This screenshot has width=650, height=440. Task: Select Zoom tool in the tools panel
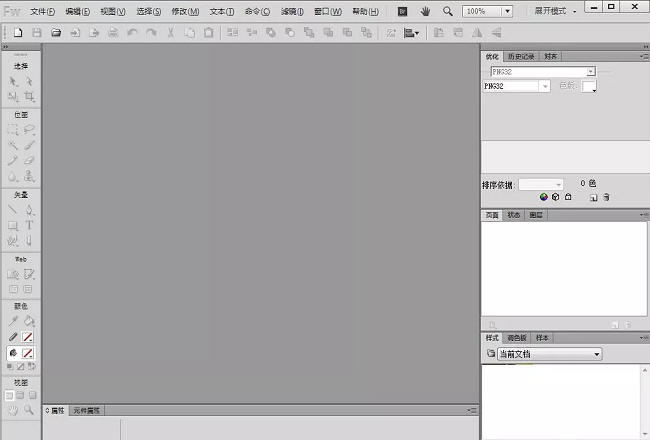point(29,410)
